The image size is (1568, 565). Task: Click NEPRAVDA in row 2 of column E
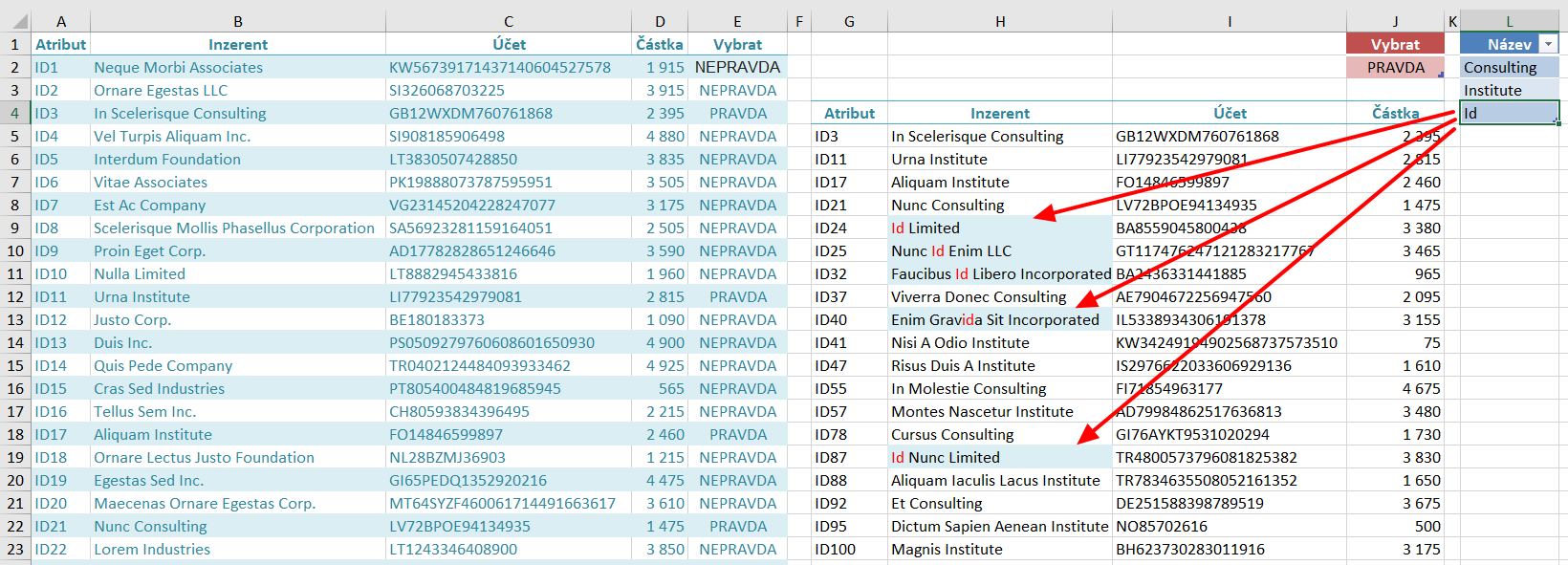pyautogui.click(x=737, y=67)
